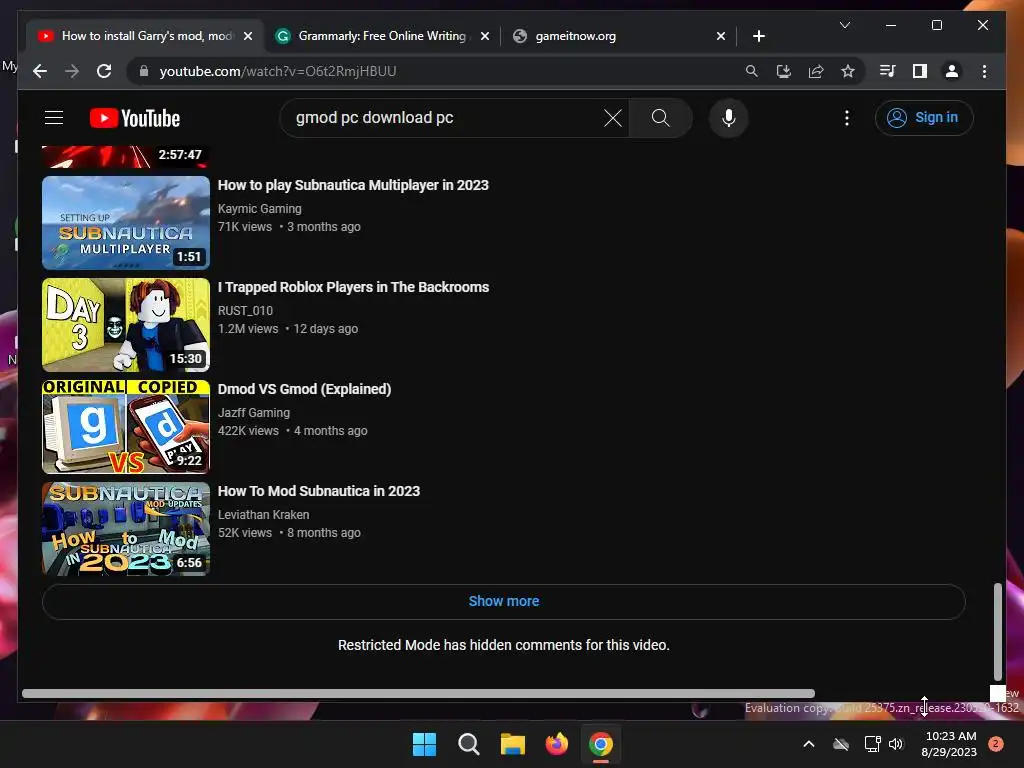Click the install app icon in address bar

pos(784,71)
